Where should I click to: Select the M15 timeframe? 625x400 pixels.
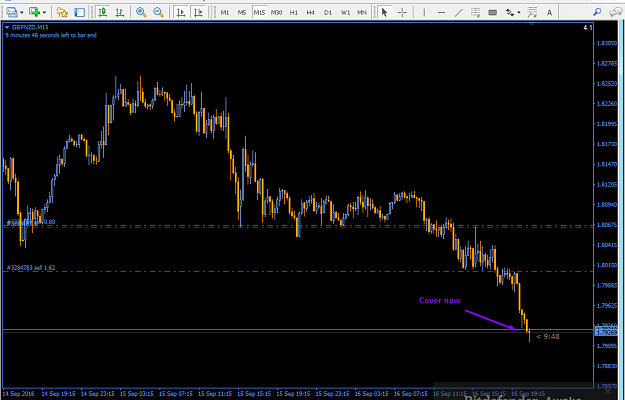point(259,13)
